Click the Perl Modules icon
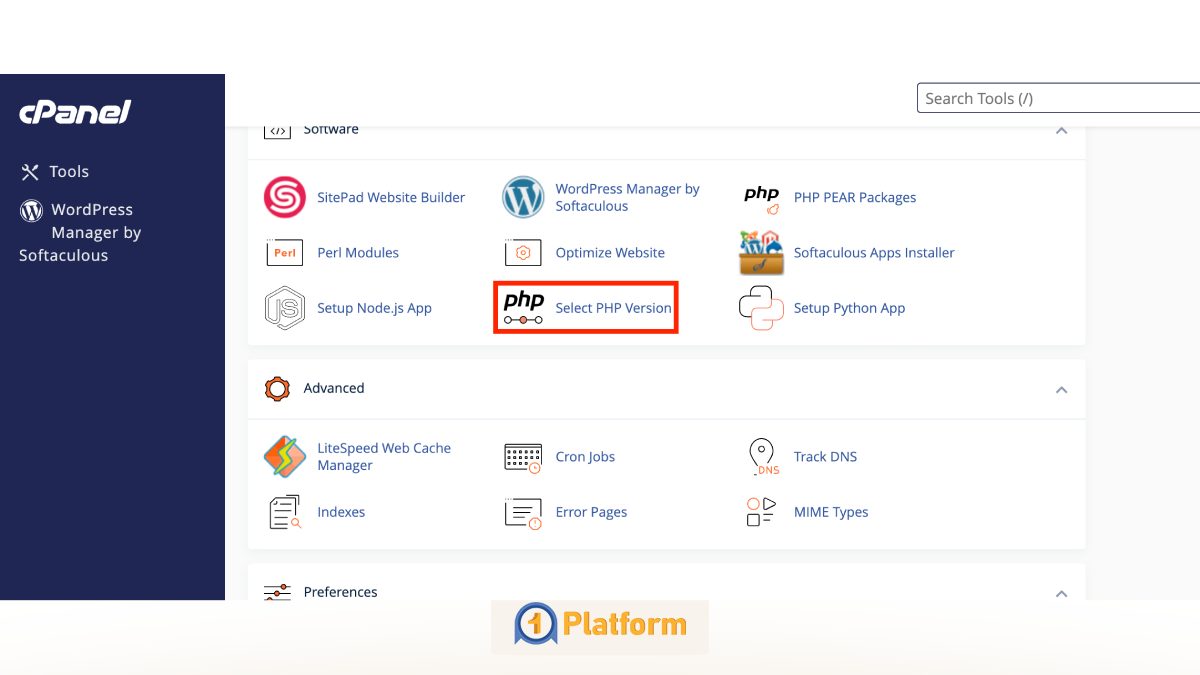The image size is (1200, 675). [x=285, y=252]
